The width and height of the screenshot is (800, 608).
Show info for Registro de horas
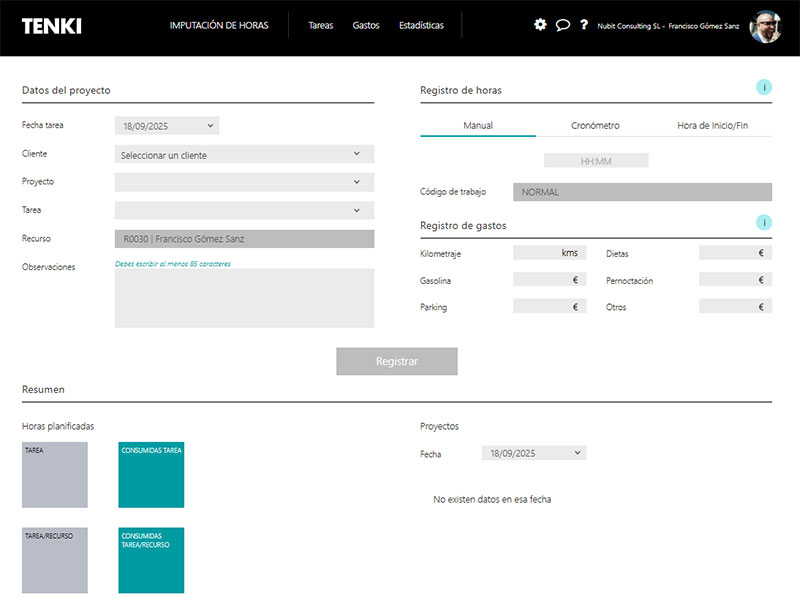[764, 88]
